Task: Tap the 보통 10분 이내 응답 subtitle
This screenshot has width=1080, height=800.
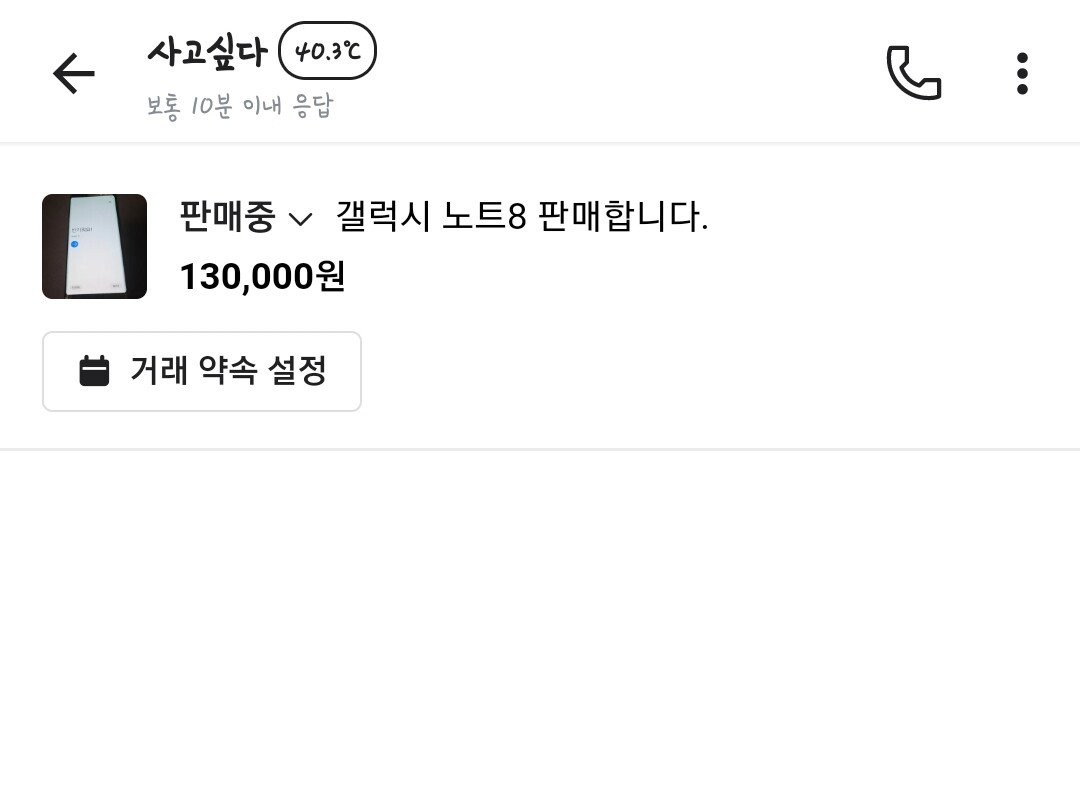Action: point(240,106)
